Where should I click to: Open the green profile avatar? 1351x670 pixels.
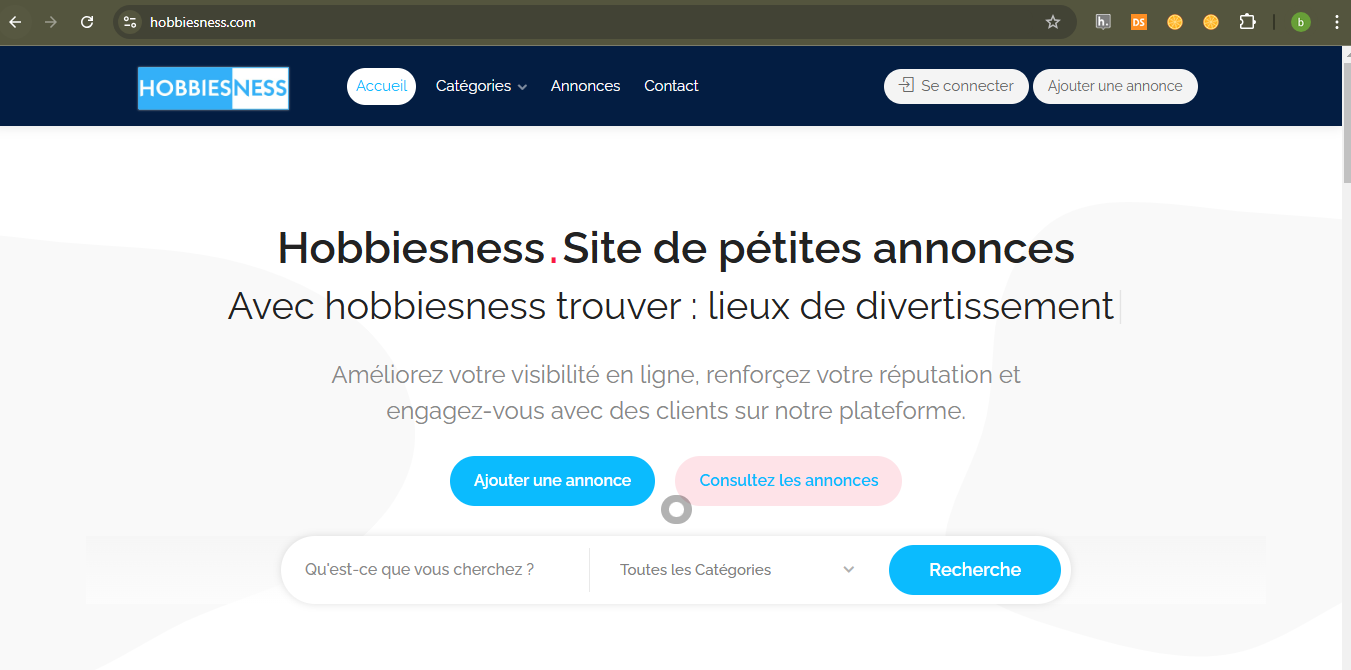[x=1301, y=22]
